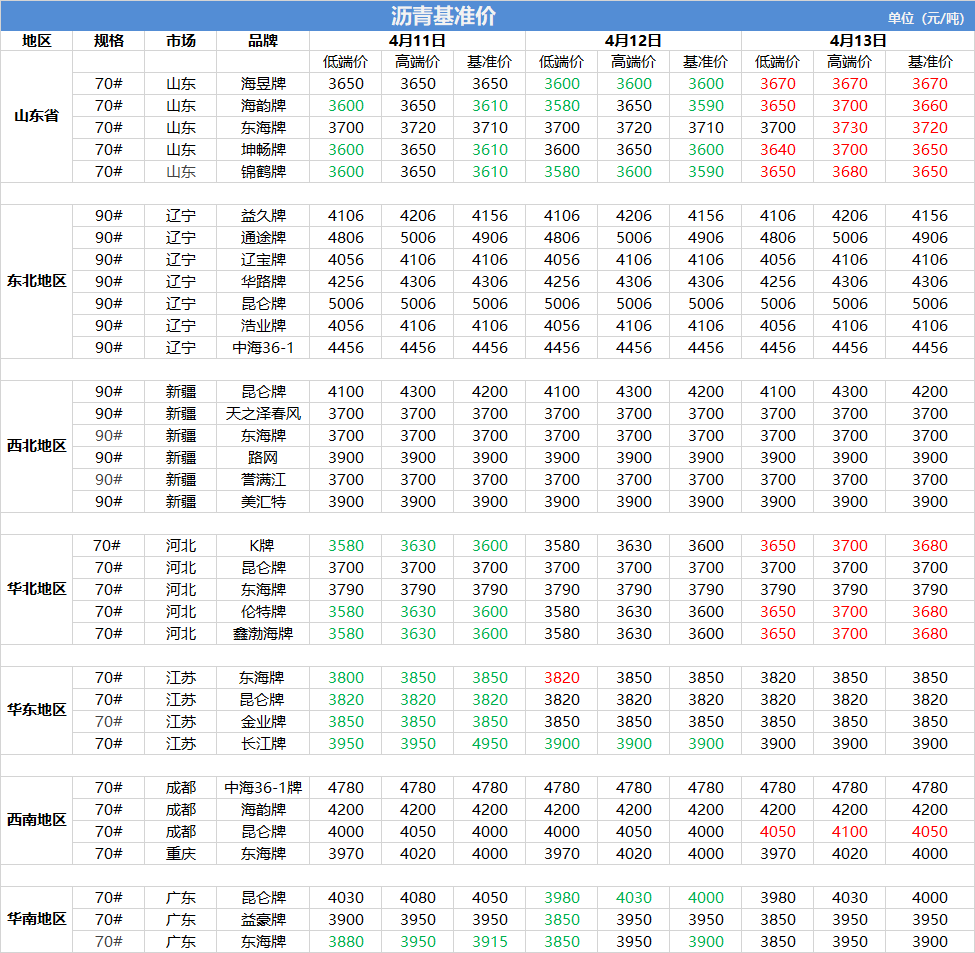Viewport: 975px width, 953px height.
Task: Select the 地区 column header
Action: (36, 41)
